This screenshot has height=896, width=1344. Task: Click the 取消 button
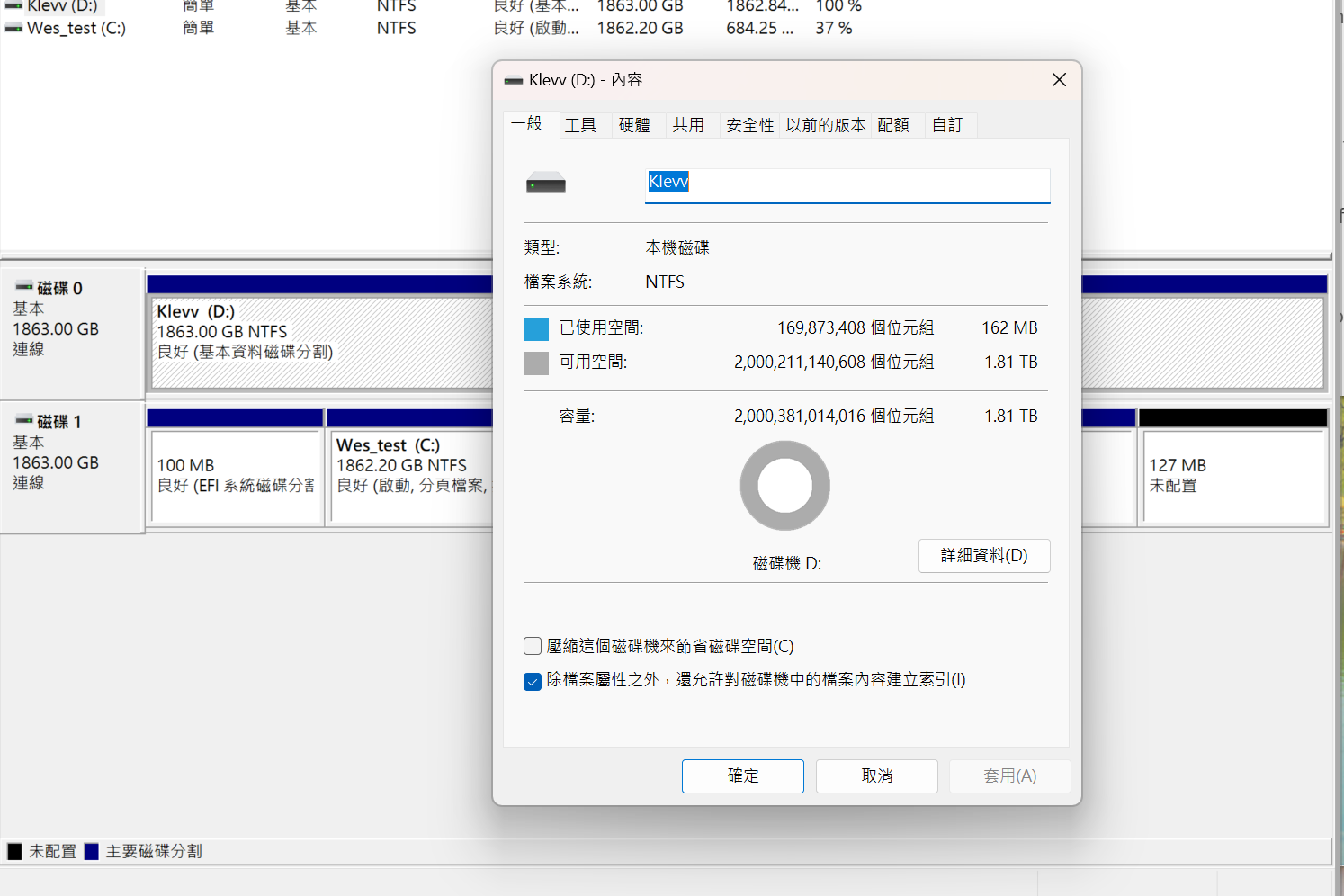[x=876, y=775]
